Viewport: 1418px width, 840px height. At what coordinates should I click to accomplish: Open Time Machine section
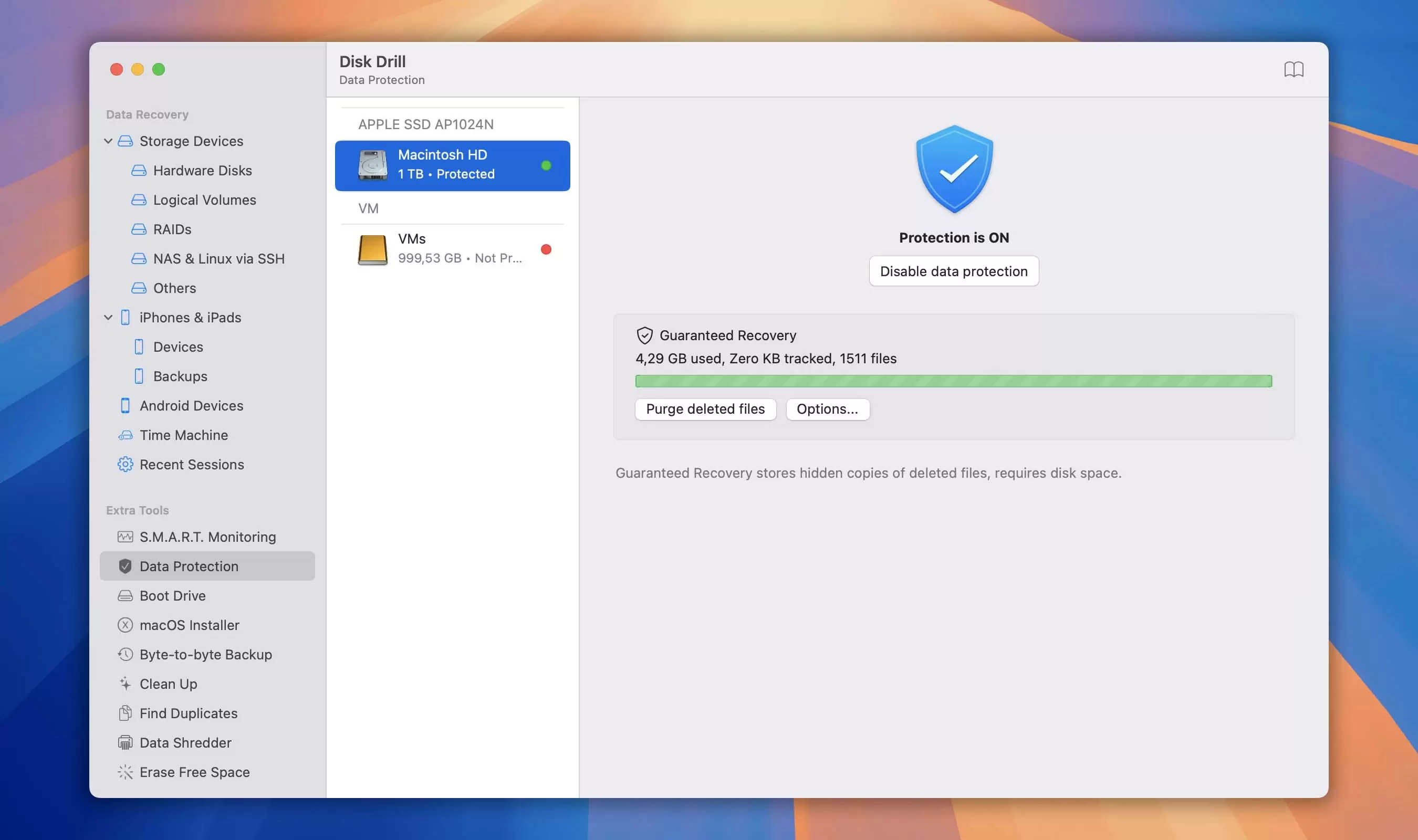tap(183, 435)
